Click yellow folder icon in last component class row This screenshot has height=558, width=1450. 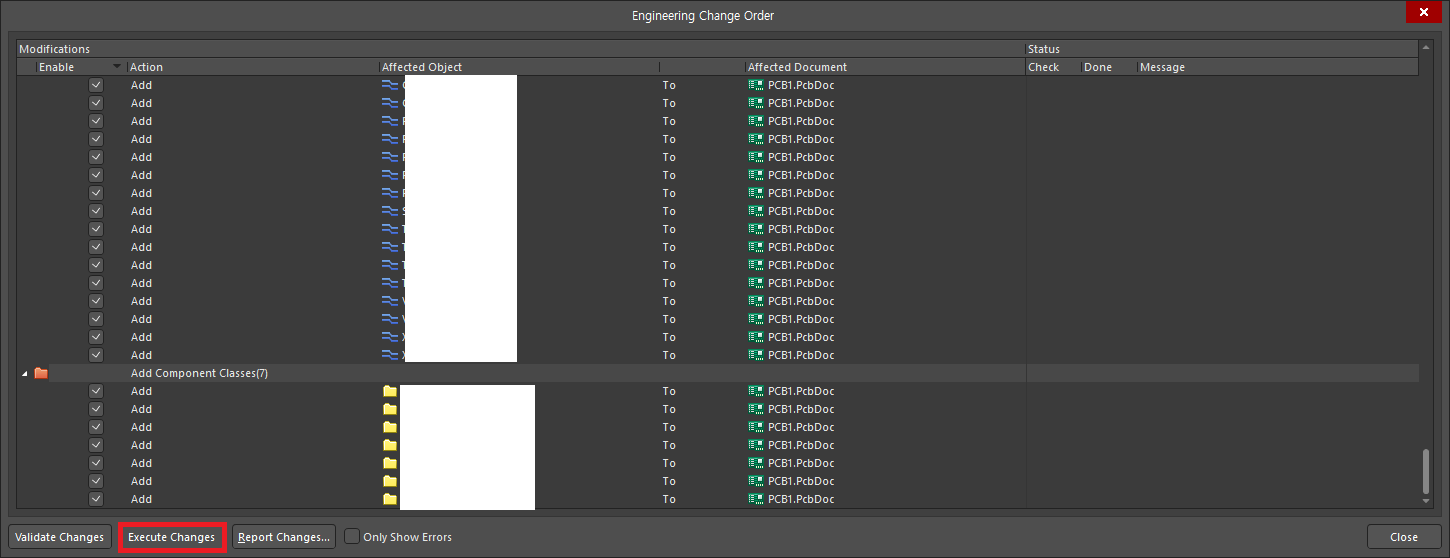coord(390,499)
